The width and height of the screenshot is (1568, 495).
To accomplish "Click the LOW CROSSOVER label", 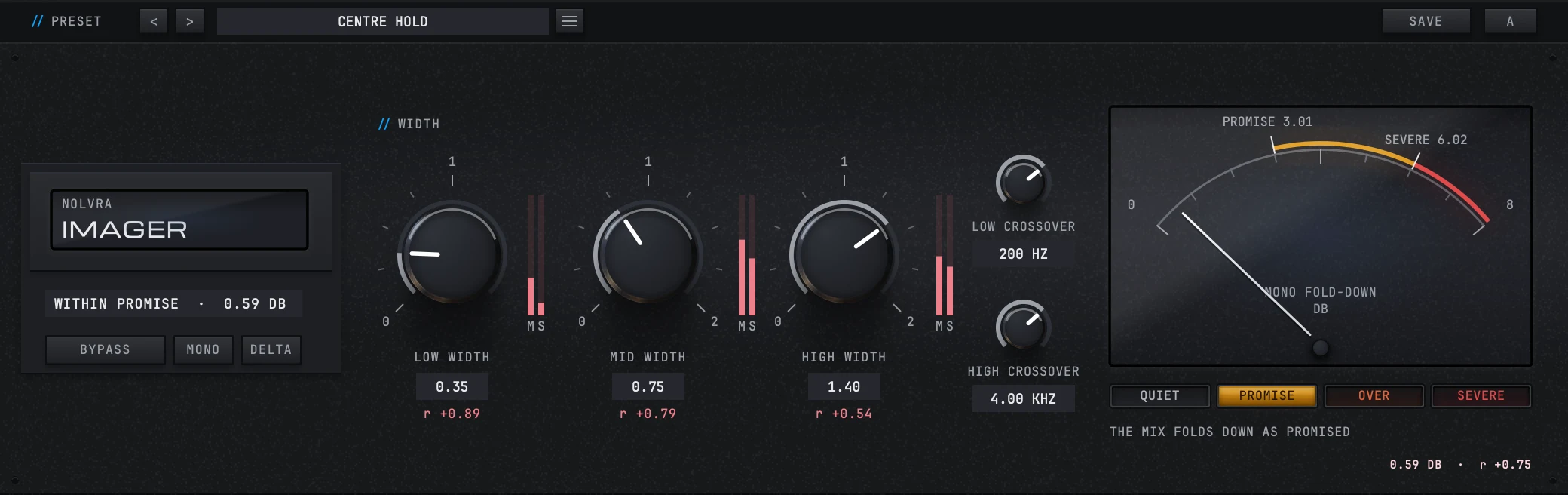I will click(1023, 226).
